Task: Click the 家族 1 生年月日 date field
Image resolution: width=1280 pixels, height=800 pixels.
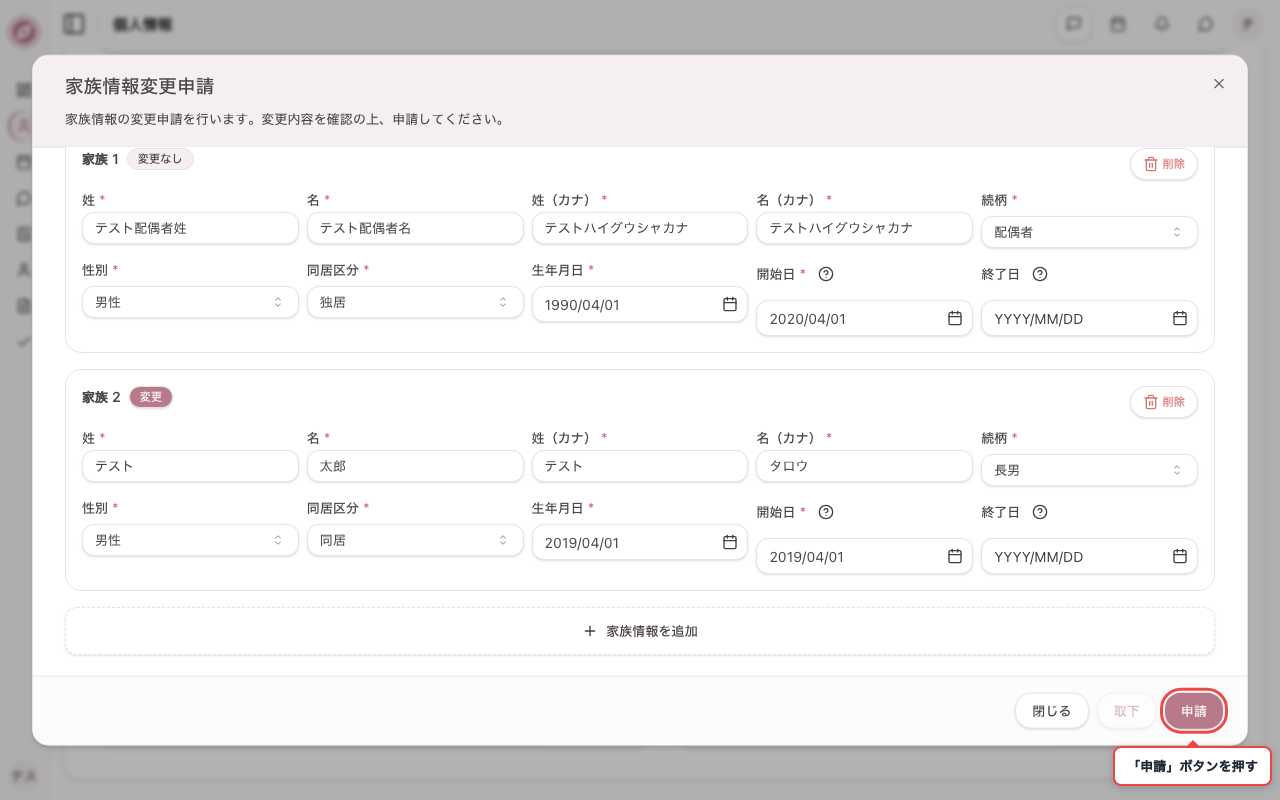Action: click(640, 304)
